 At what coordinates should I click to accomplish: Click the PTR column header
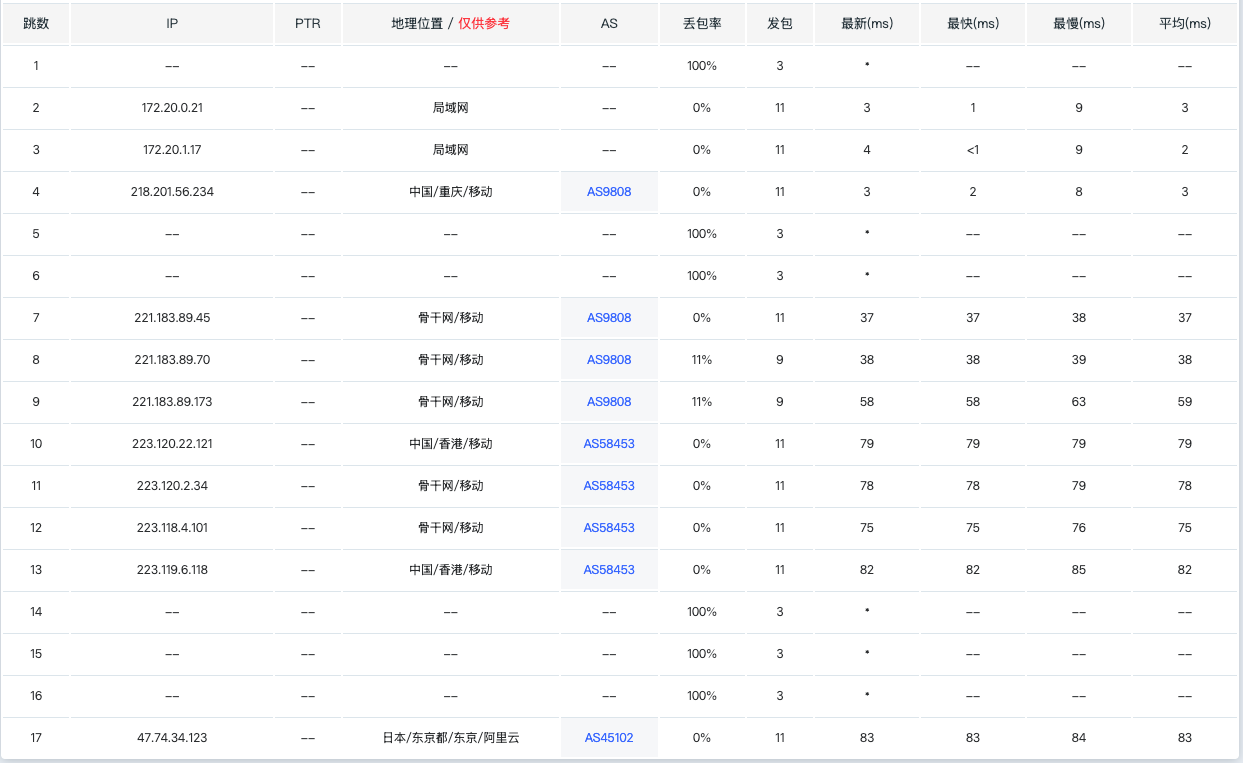click(308, 23)
